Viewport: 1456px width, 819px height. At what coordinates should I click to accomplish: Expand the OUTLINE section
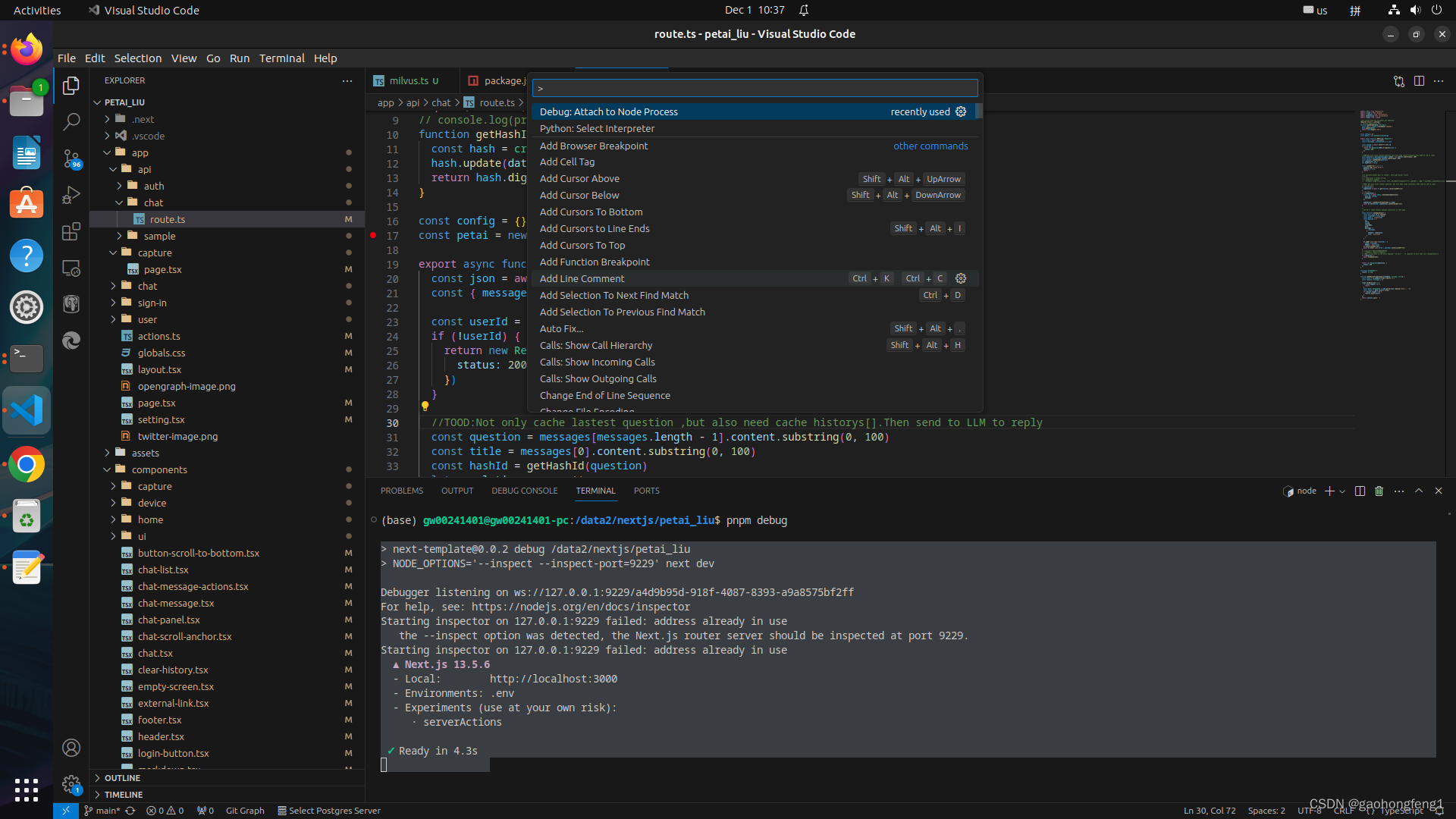122,778
